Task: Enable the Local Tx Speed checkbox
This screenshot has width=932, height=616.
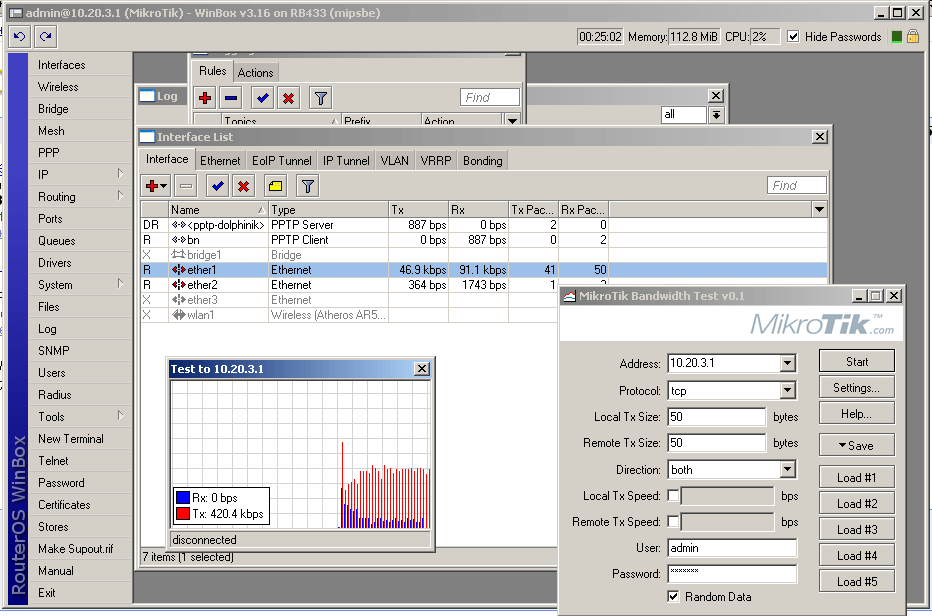Action: (x=673, y=496)
